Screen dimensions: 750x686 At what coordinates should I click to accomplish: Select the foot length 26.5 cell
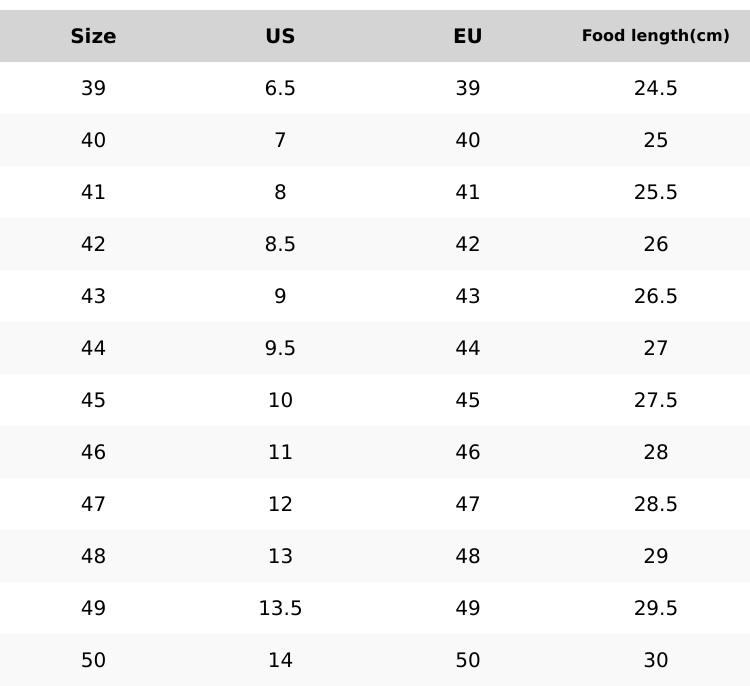point(655,296)
